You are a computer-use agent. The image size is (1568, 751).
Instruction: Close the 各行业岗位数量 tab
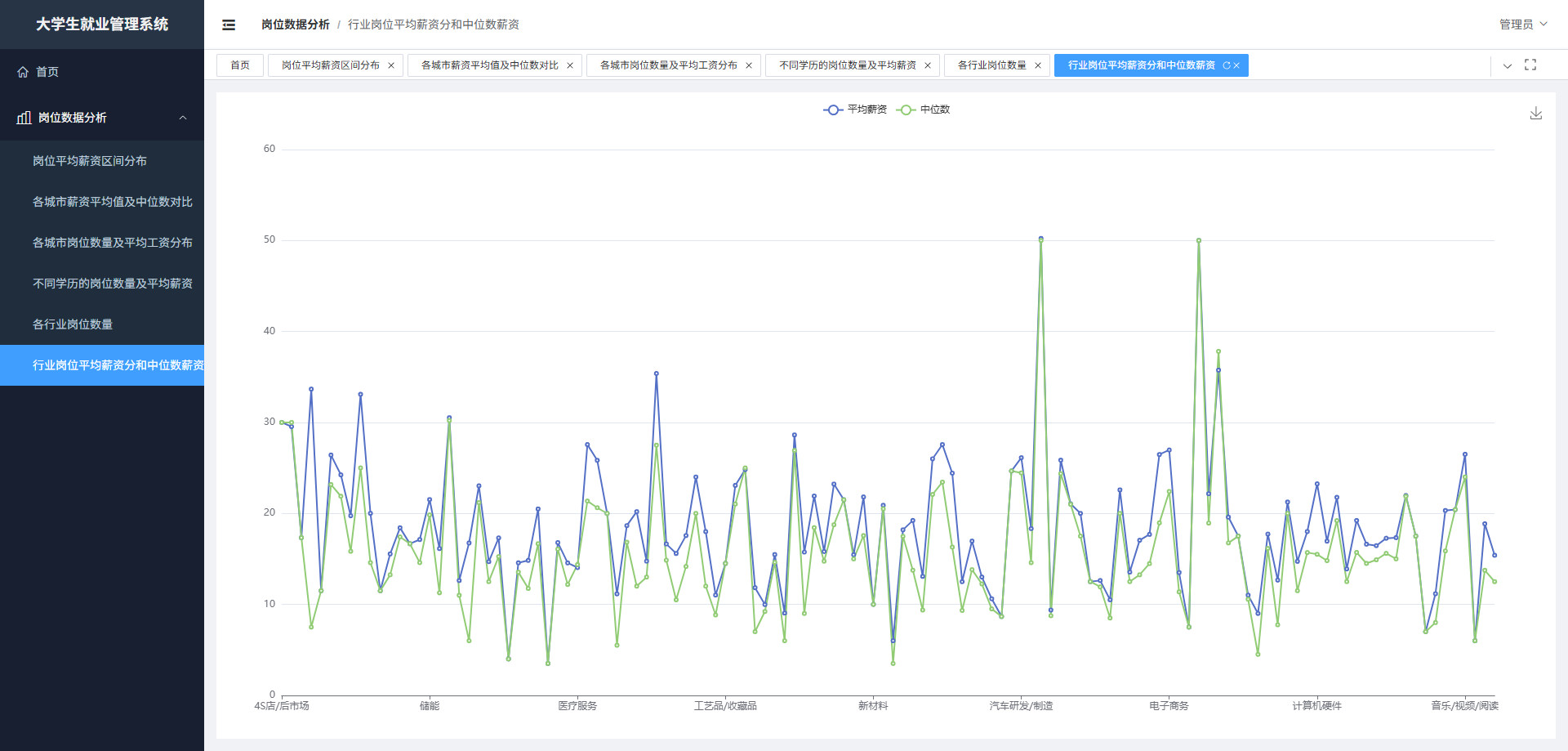(1038, 65)
